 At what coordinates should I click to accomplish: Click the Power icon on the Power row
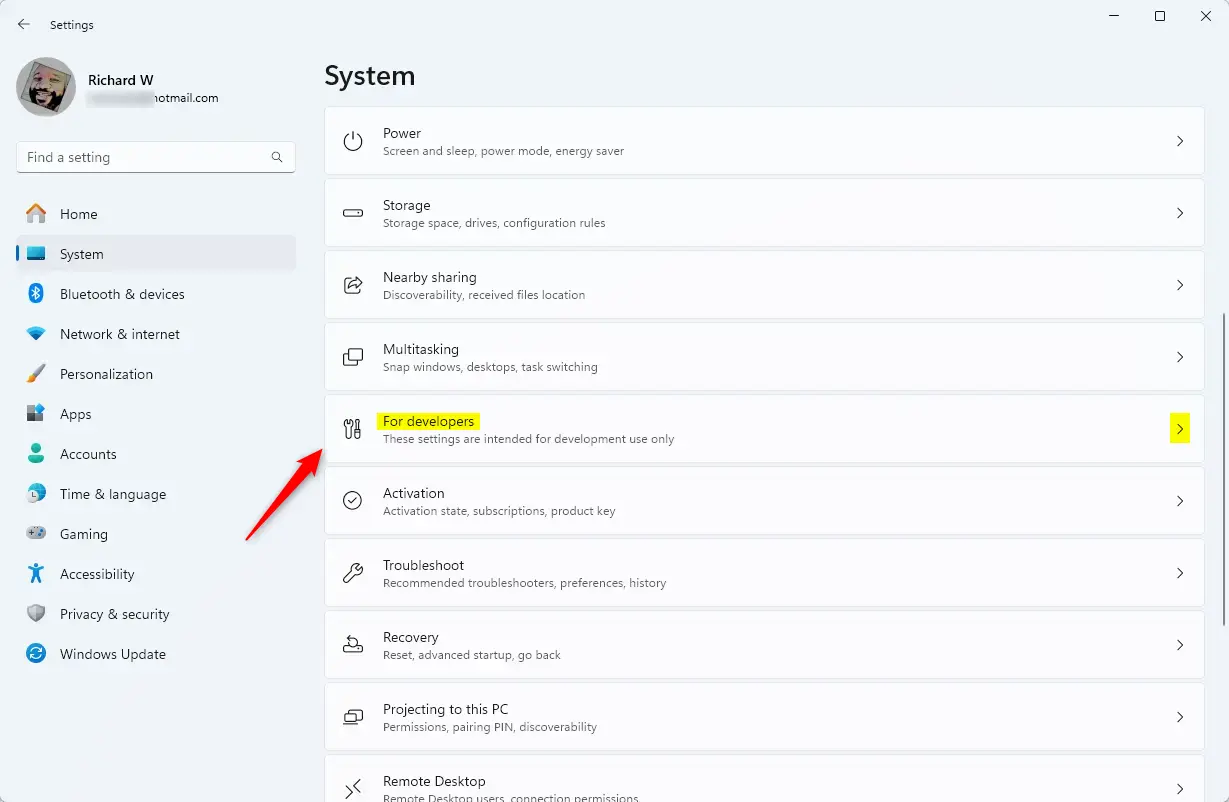352,140
